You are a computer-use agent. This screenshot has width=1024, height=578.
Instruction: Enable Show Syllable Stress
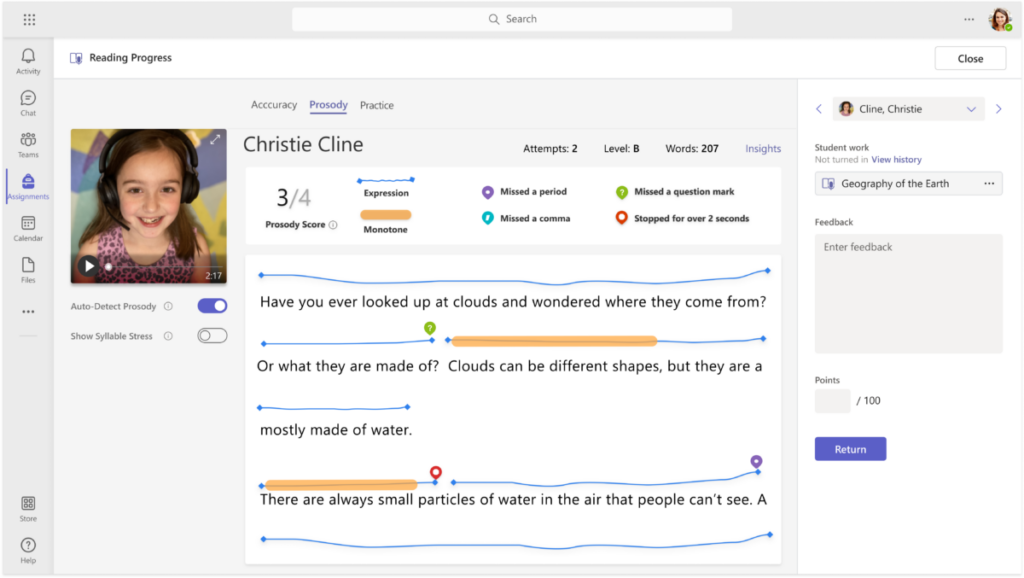click(x=211, y=335)
